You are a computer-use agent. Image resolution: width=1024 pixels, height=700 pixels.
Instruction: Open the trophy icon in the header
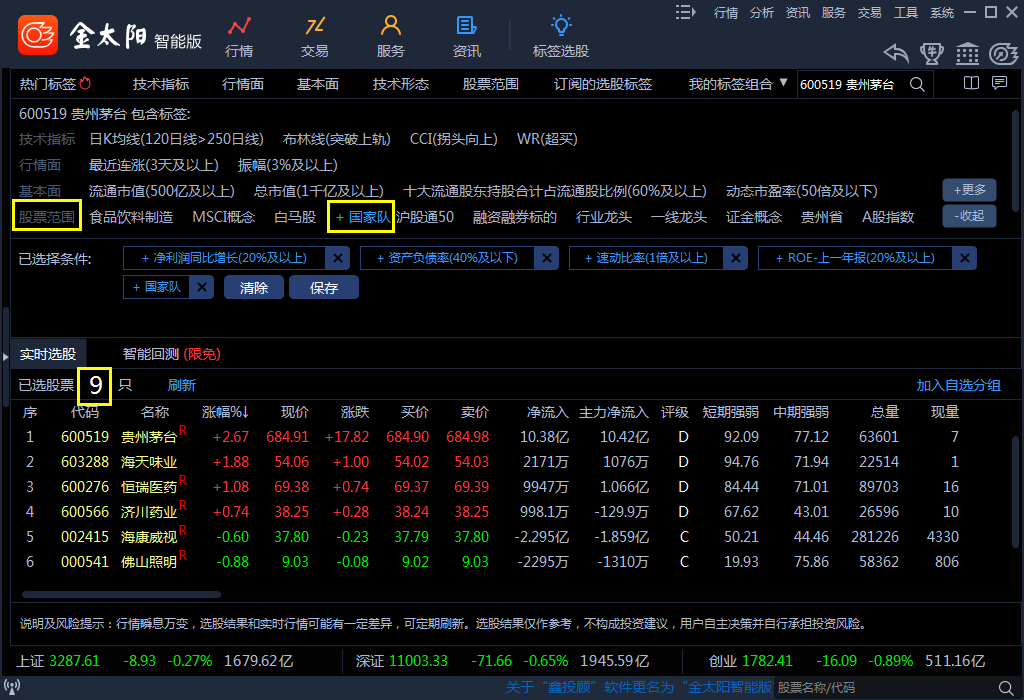click(932, 54)
